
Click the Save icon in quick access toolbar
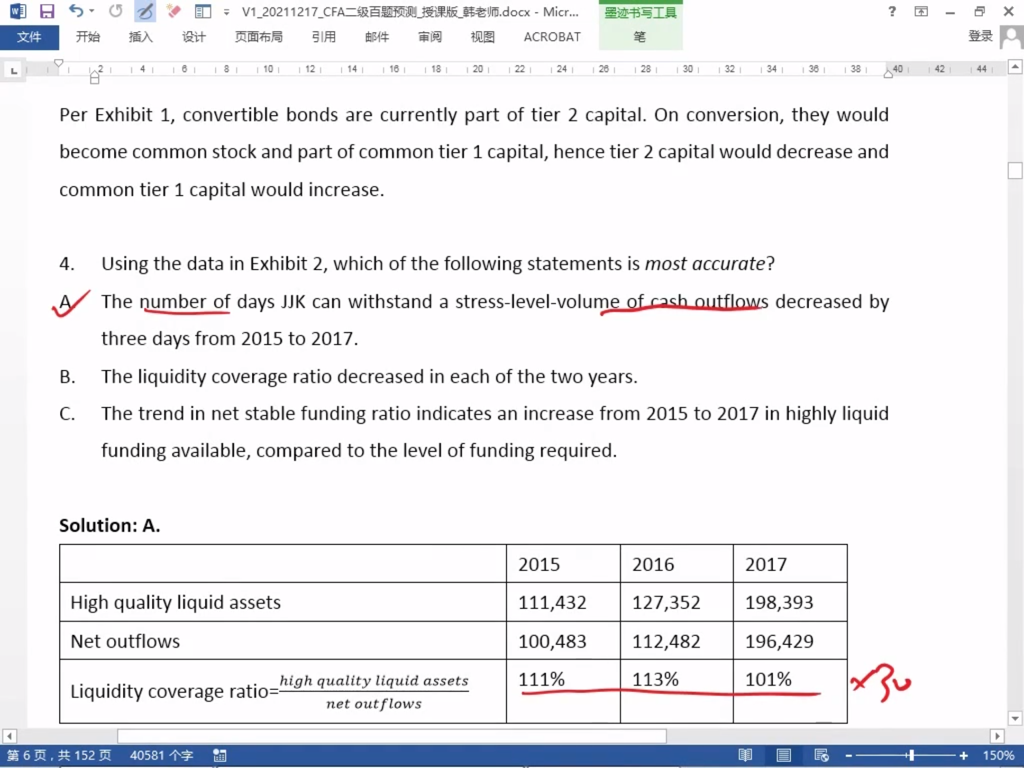[47, 11]
